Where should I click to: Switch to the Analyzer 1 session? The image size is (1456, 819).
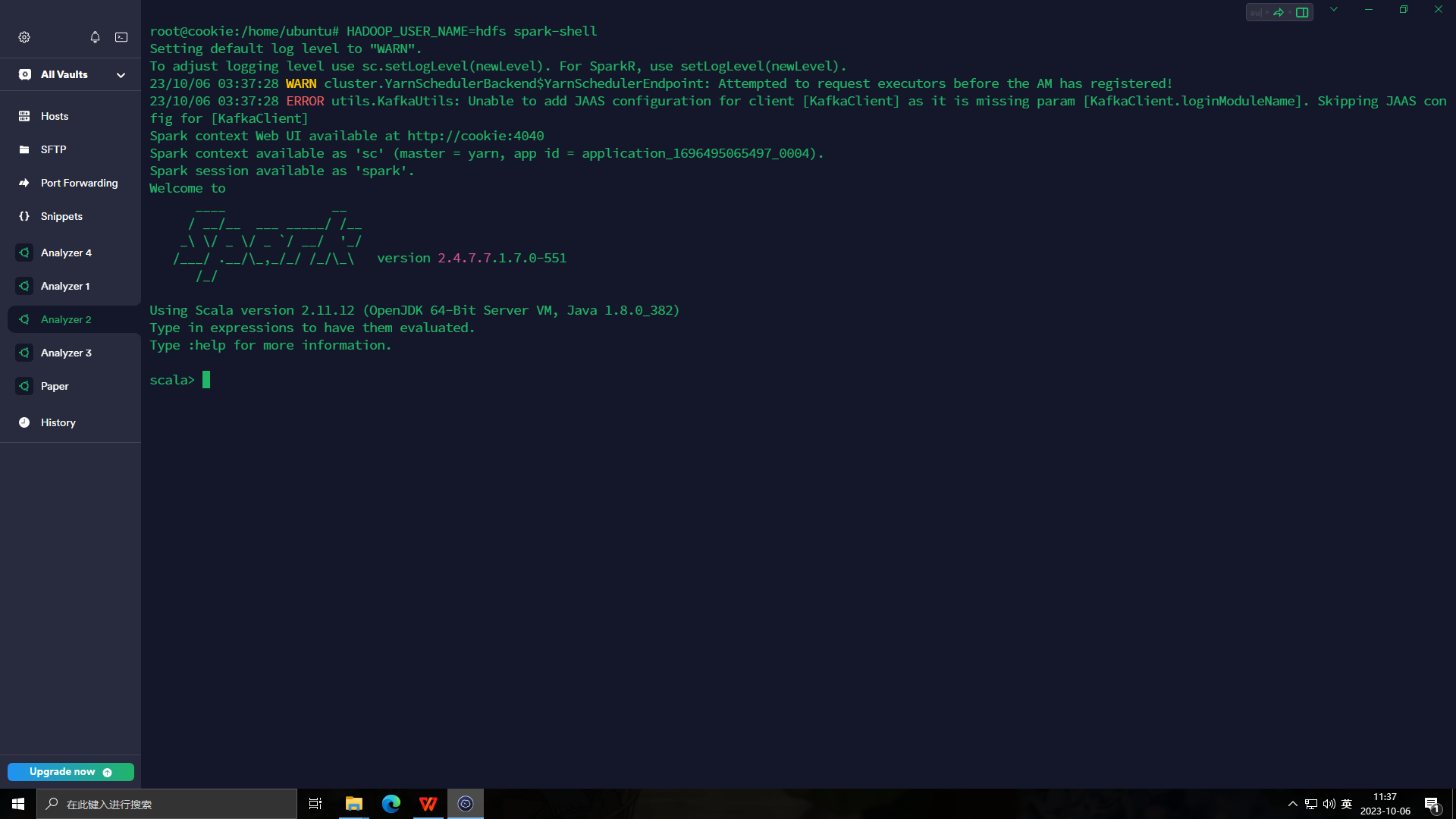(71, 286)
